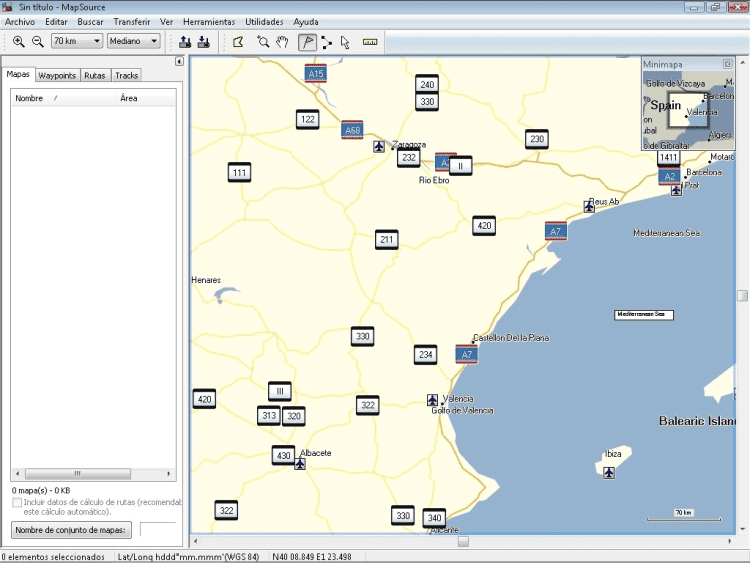The height and width of the screenshot is (563, 750).
Task: Click the Nombre de conjunto de mapas button
Action: pyautogui.click(x=71, y=530)
